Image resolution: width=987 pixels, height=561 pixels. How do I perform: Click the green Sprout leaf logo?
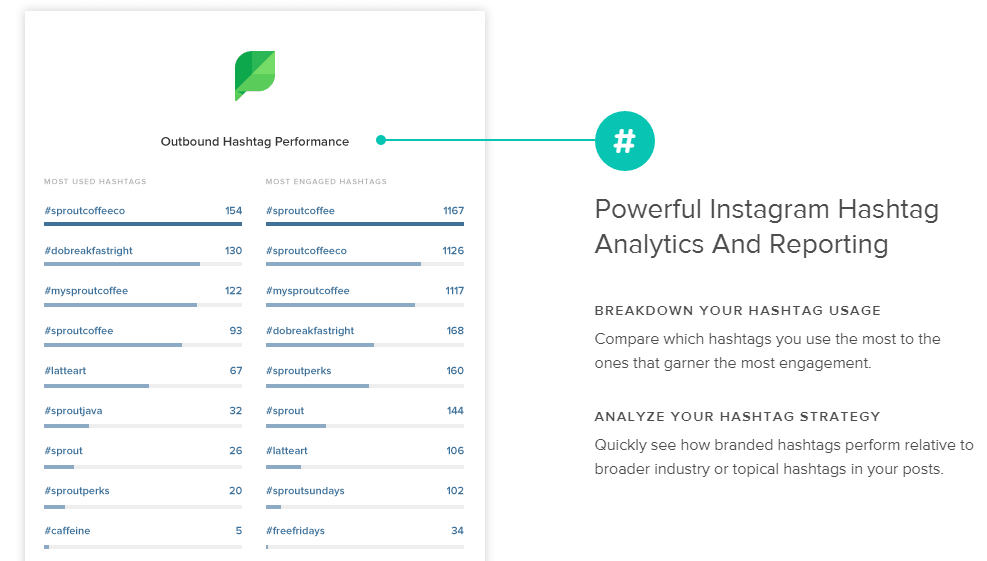[255, 76]
